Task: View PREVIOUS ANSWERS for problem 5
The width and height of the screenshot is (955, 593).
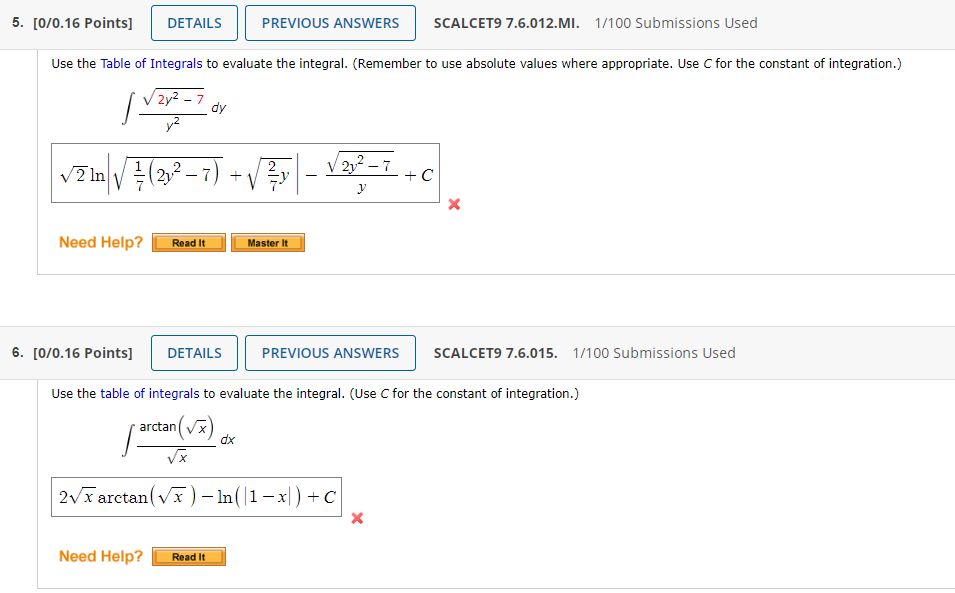Action: [330, 22]
